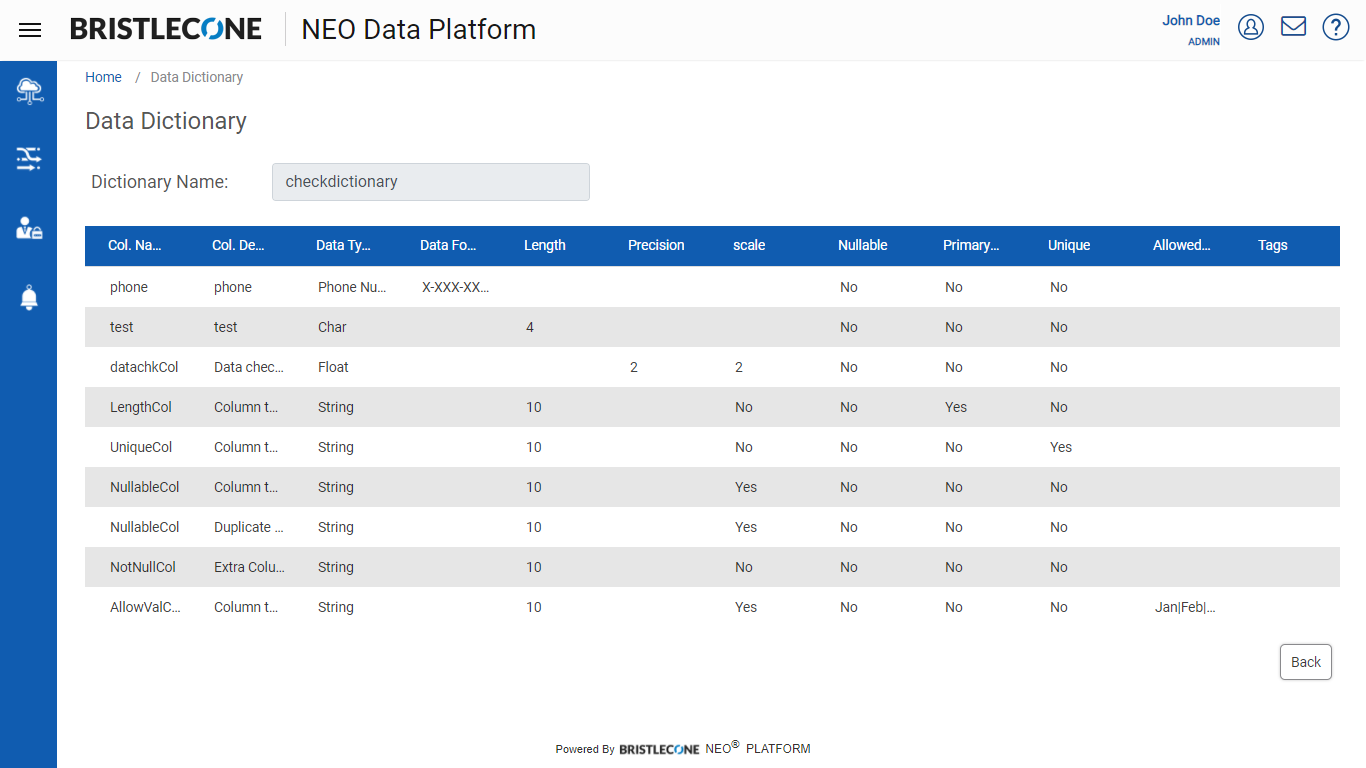Select the UniqueCol name cell
This screenshot has width=1366, height=768.
tap(141, 447)
